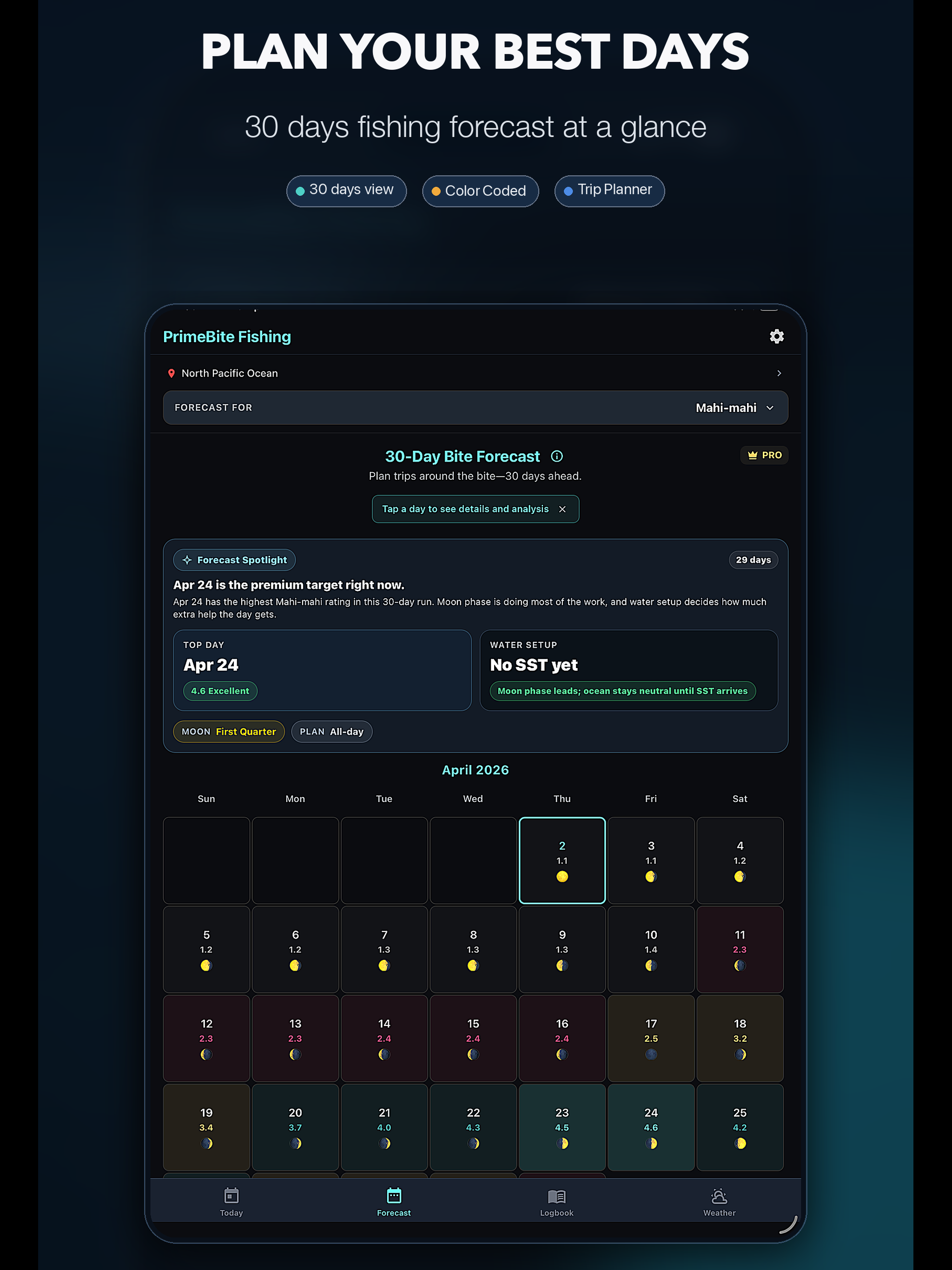Open the Top Day Apr 24 card
This screenshot has width=952, height=1270.
(x=322, y=670)
